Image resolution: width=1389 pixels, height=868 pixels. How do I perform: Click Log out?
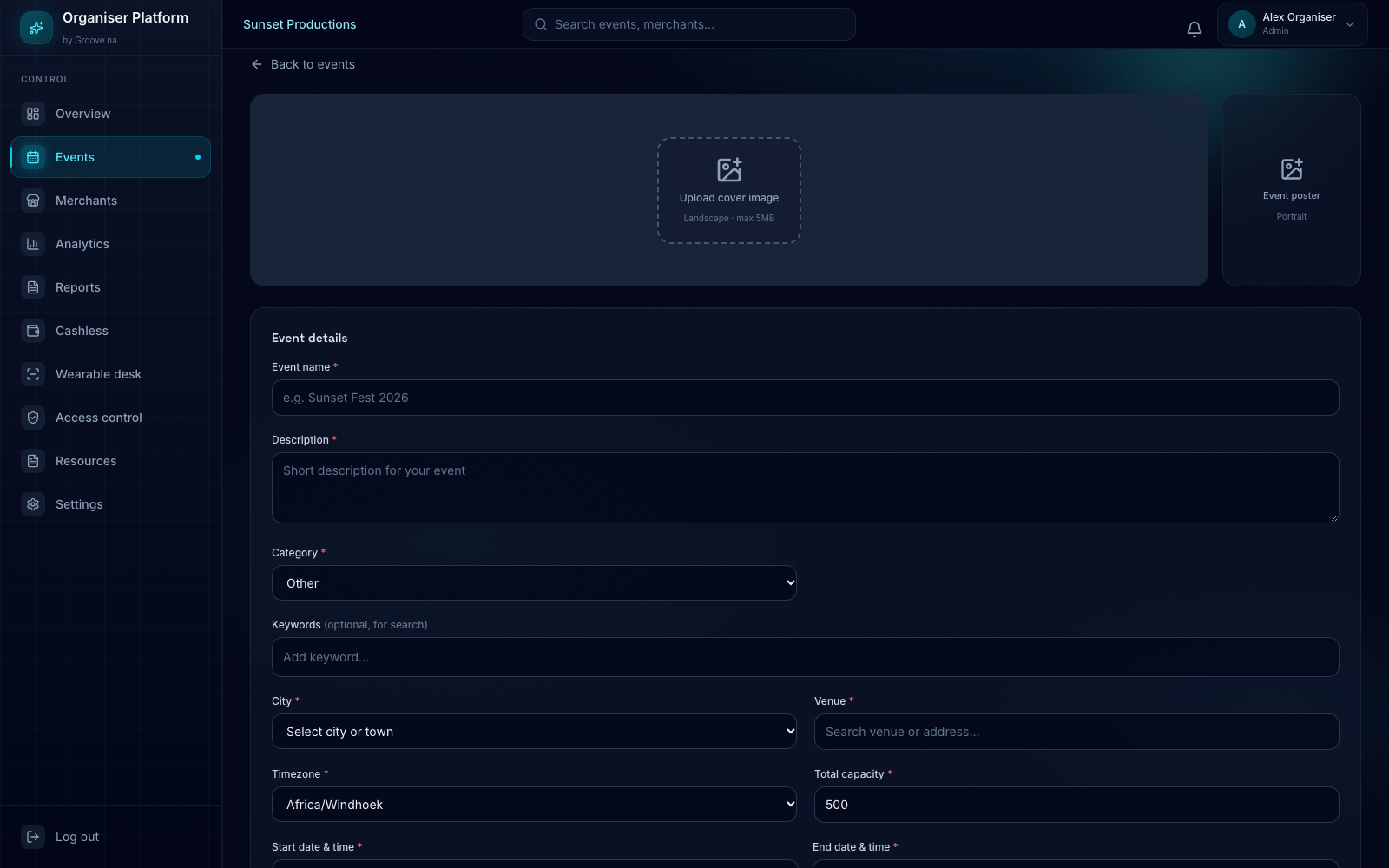pos(111,837)
